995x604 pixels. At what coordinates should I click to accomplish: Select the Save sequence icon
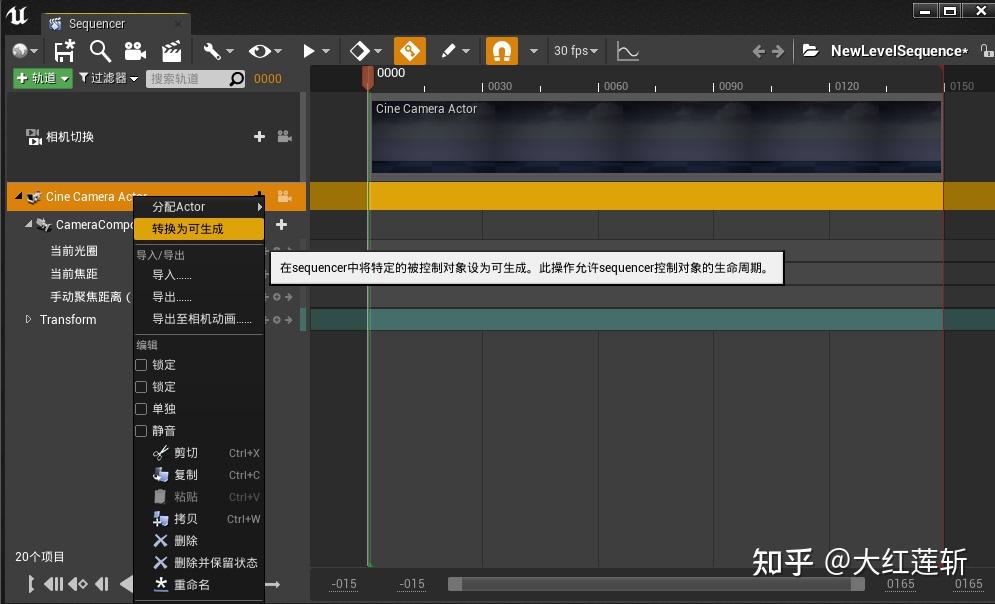coord(63,48)
